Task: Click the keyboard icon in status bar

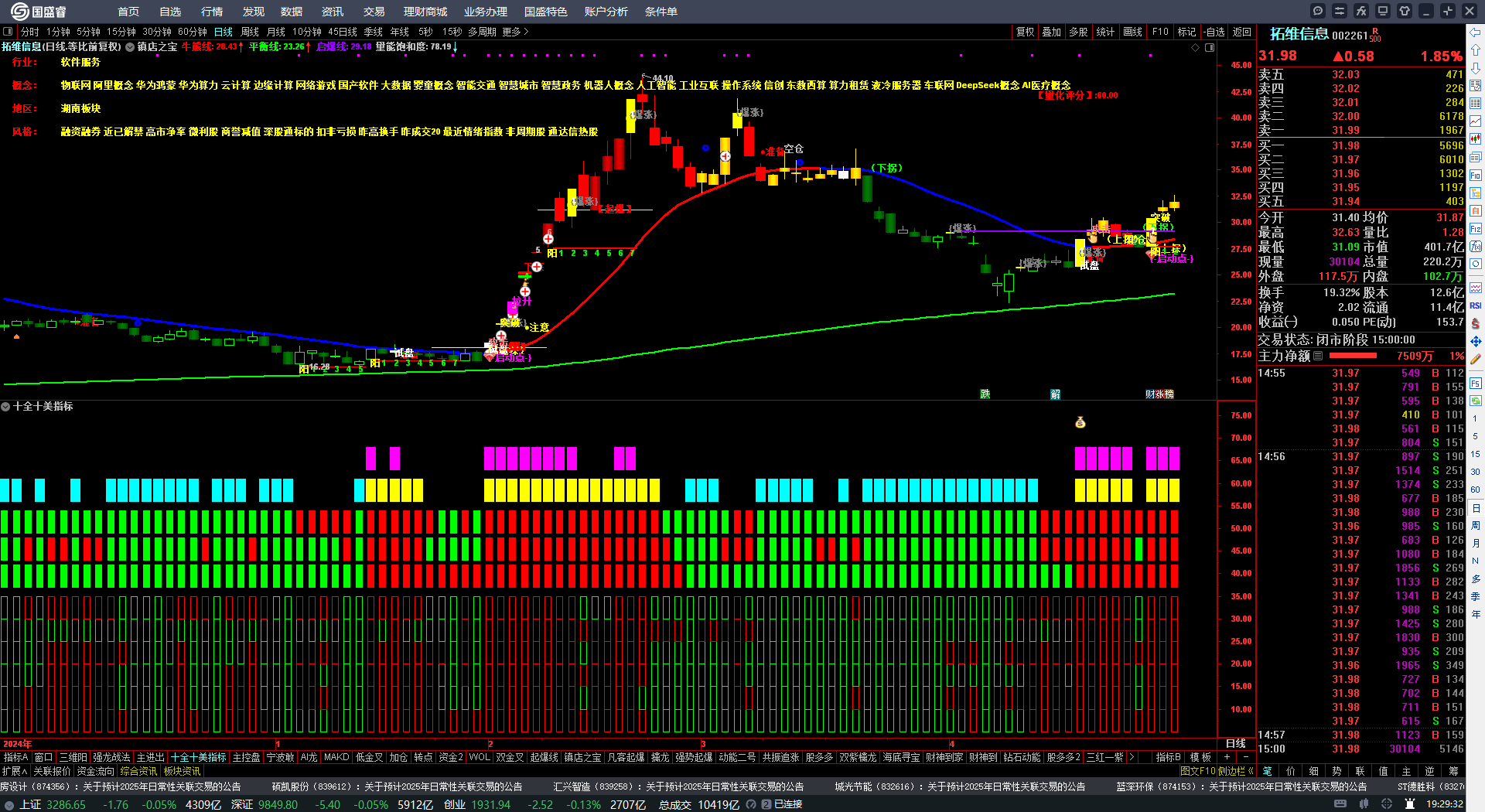Action: [1340, 804]
